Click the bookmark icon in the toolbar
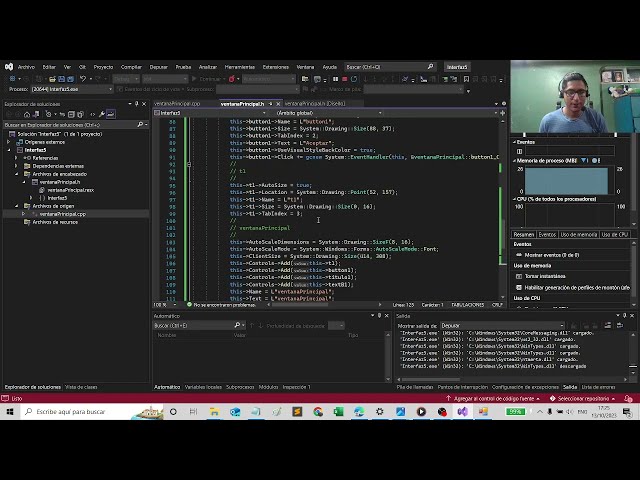This screenshot has height=480, width=640. tap(467, 79)
